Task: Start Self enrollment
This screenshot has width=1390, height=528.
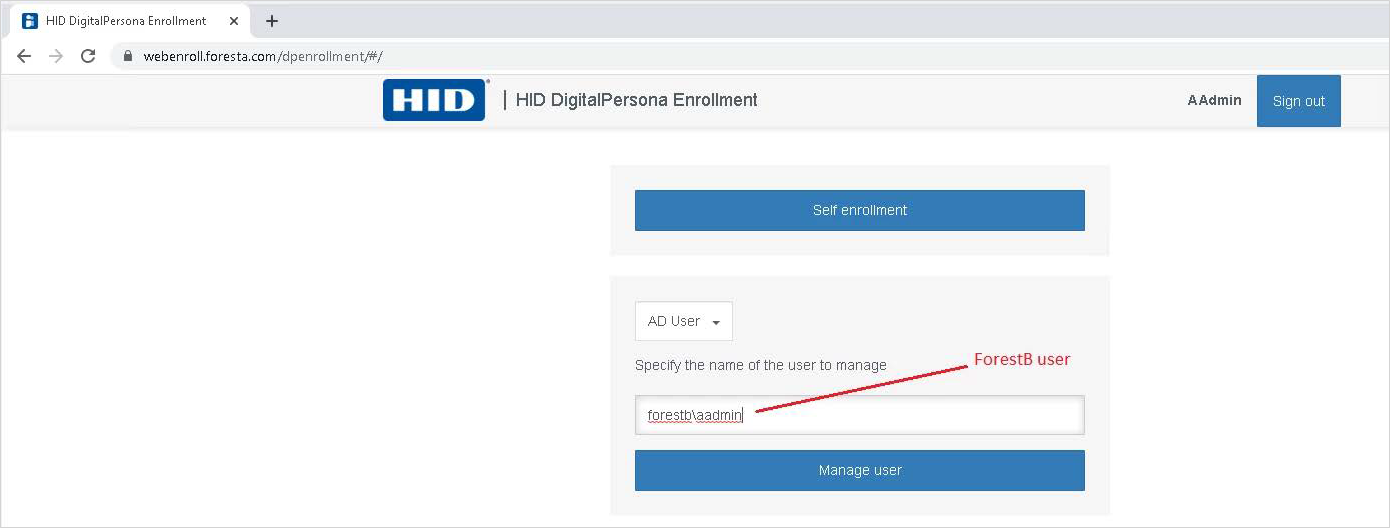Action: point(859,210)
